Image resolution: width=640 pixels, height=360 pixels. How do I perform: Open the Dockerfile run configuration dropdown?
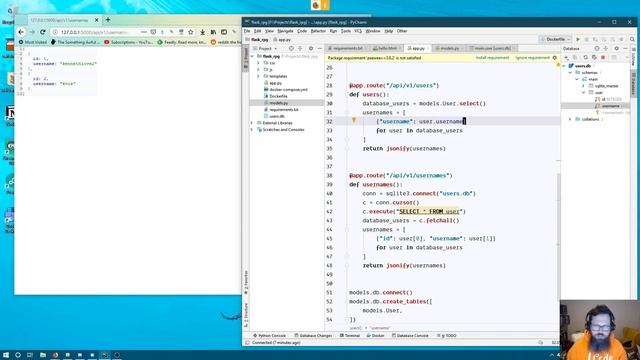[x=556, y=40]
